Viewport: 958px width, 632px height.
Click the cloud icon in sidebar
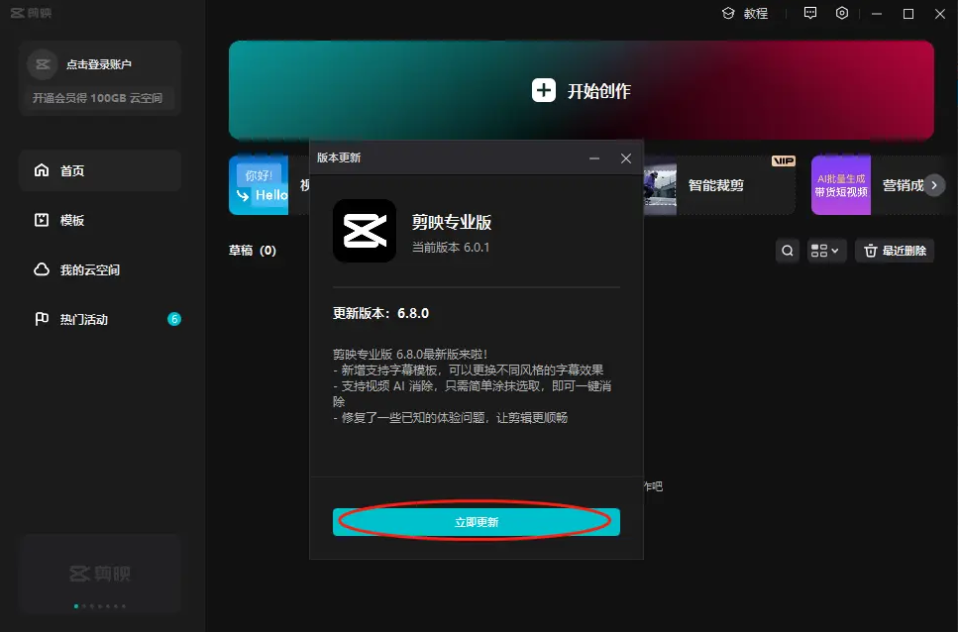(x=42, y=270)
